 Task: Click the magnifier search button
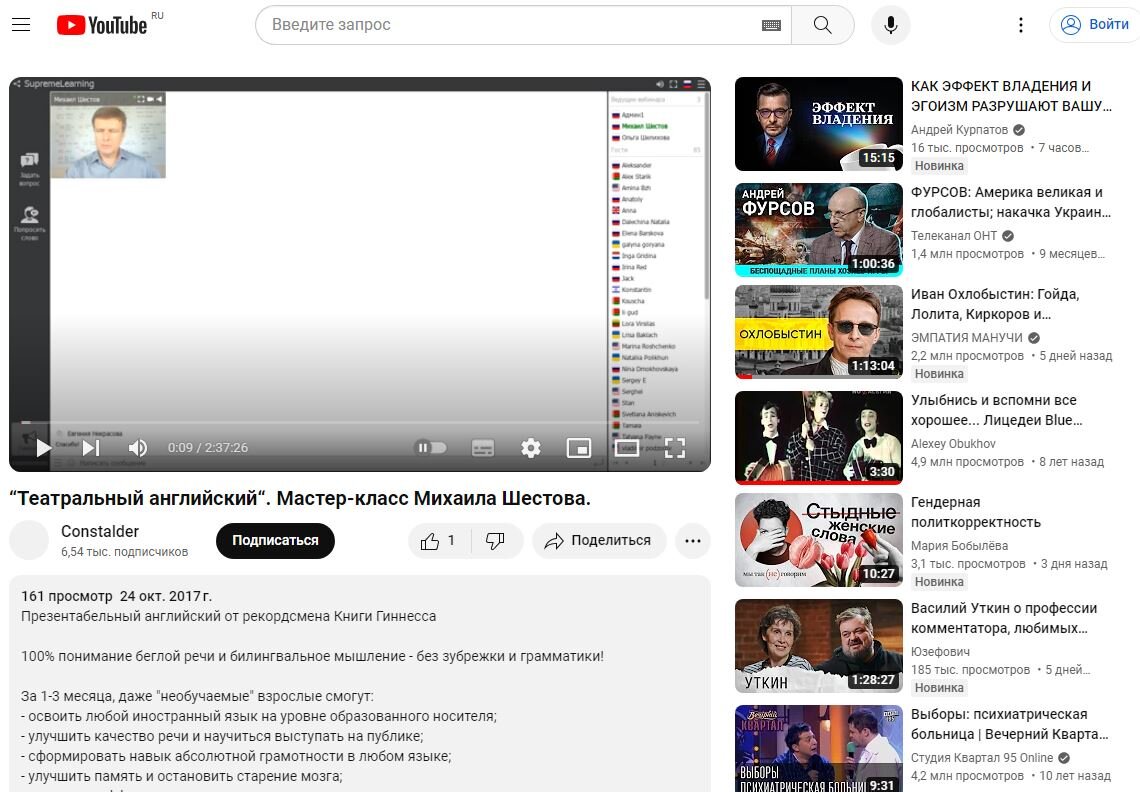click(822, 25)
